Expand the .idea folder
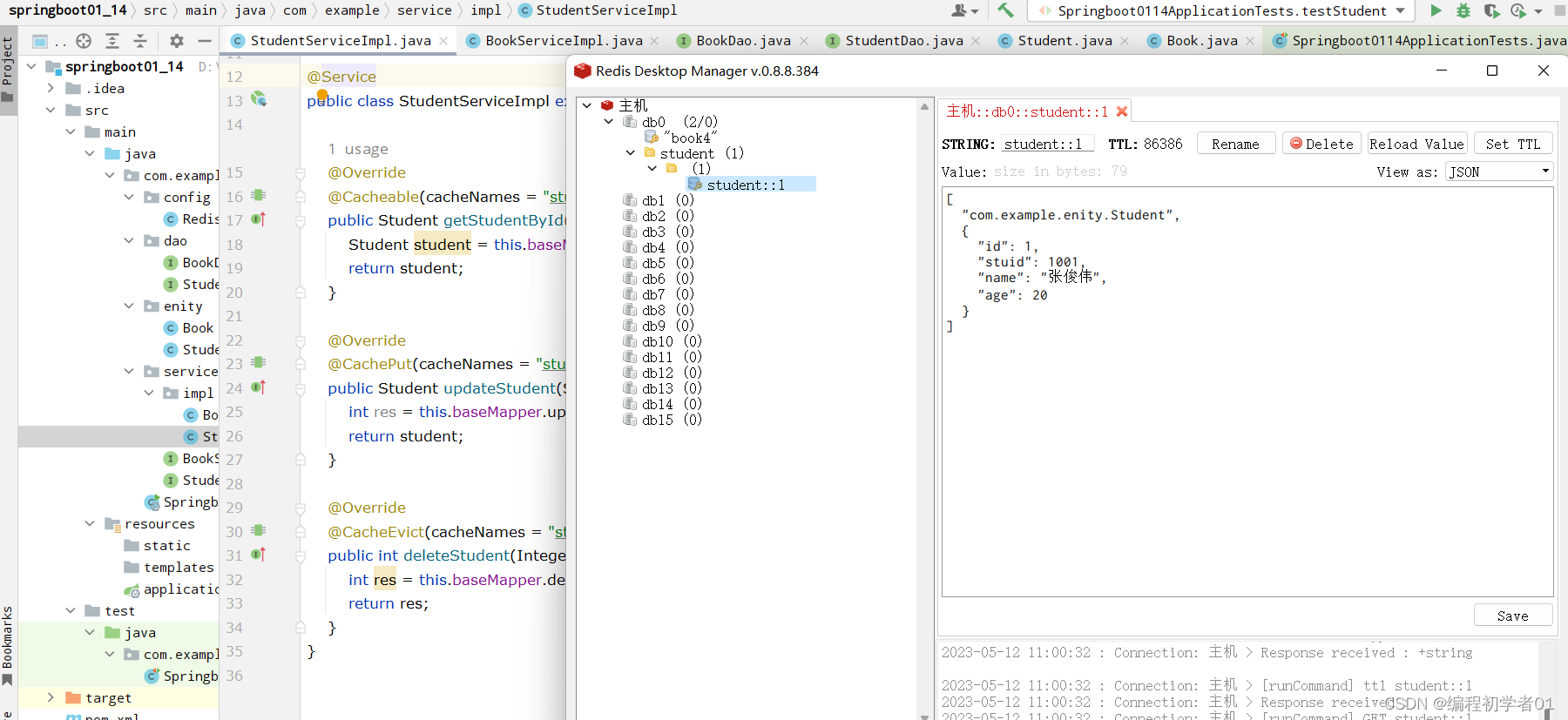 coord(51,88)
